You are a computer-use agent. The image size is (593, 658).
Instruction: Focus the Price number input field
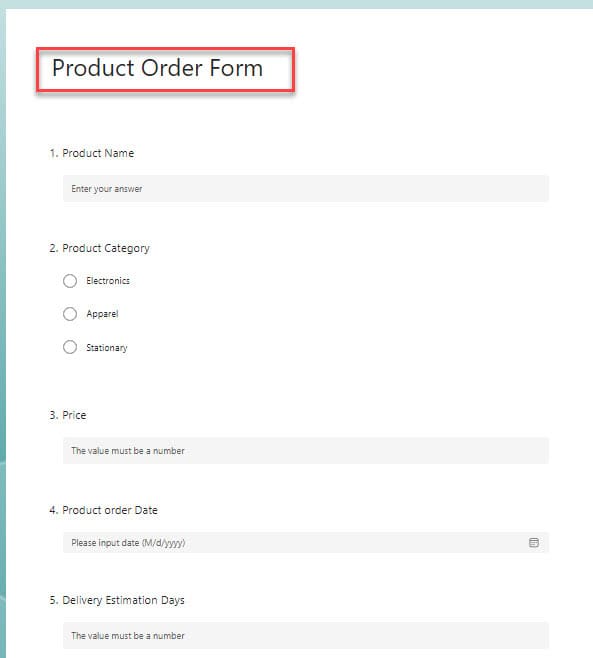(x=306, y=450)
